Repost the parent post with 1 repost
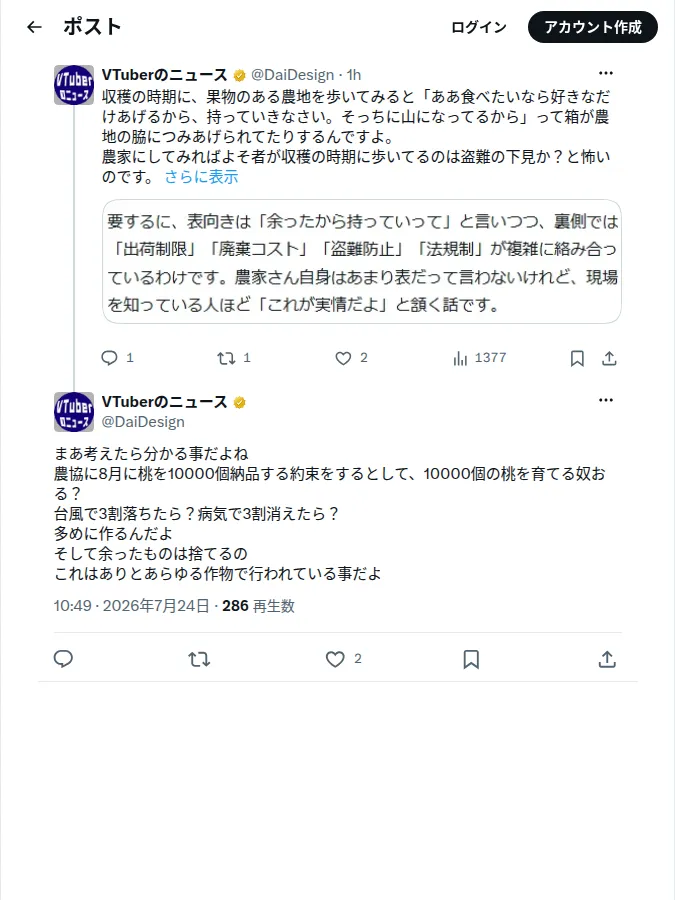 tap(234, 358)
